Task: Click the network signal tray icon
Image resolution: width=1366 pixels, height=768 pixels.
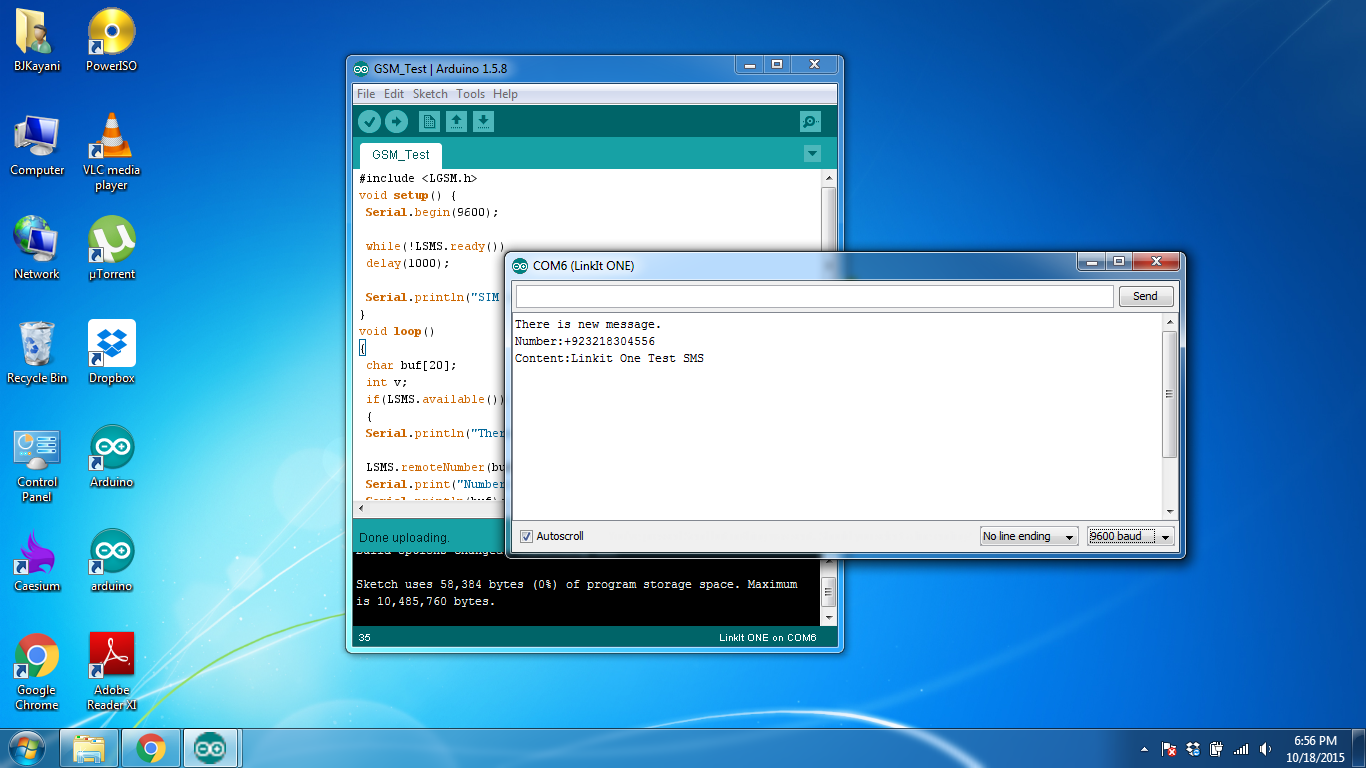Action: (x=1241, y=749)
